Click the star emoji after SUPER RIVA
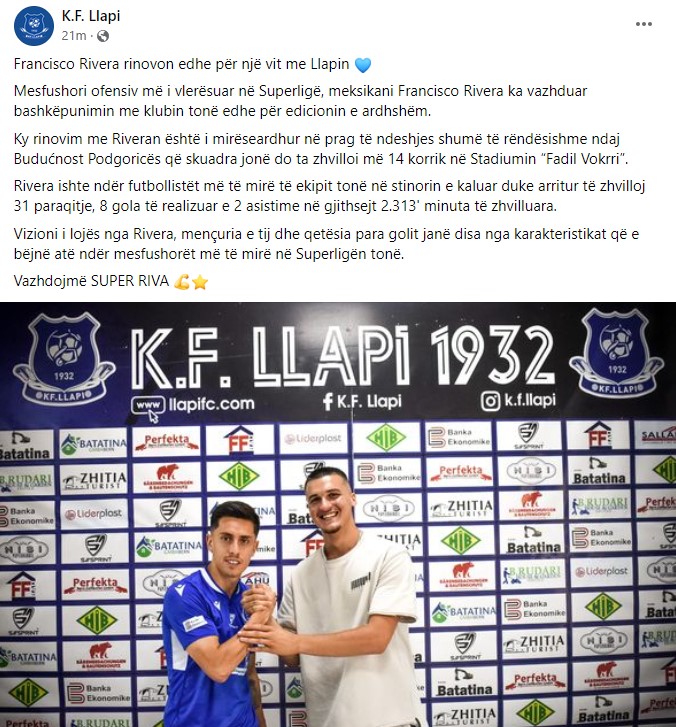 pos(200,282)
